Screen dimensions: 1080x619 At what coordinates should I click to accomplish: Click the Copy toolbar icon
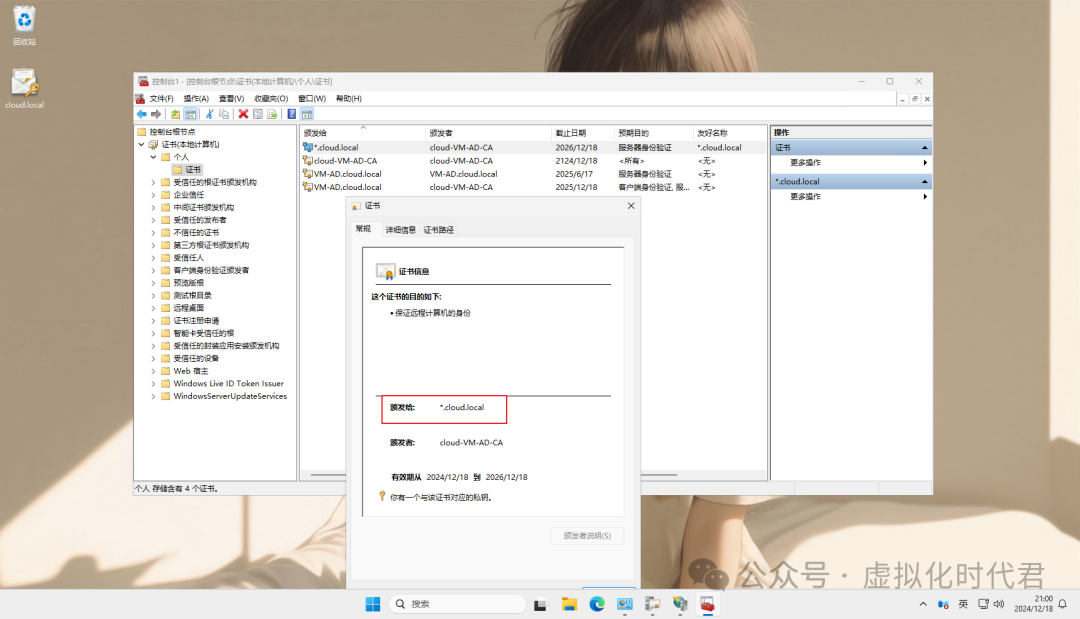[x=224, y=114]
